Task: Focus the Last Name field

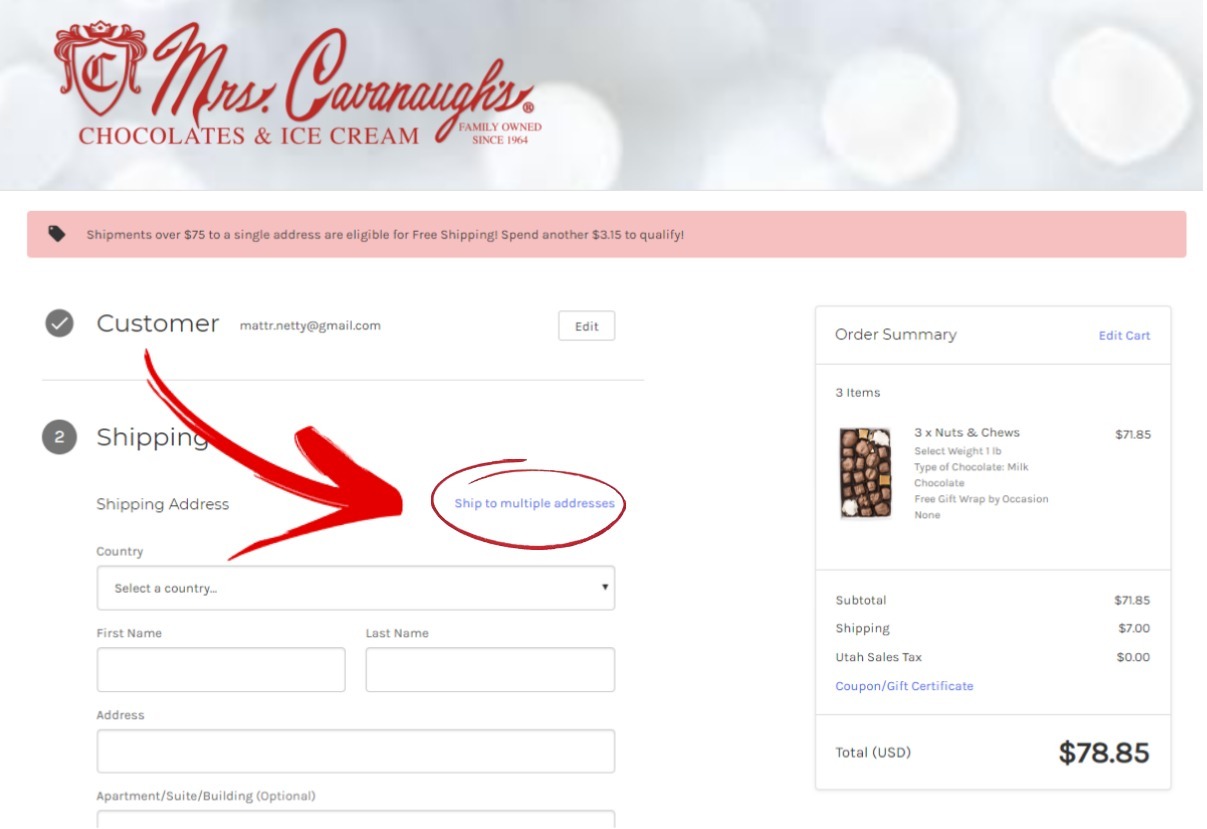Action: point(490,670)
